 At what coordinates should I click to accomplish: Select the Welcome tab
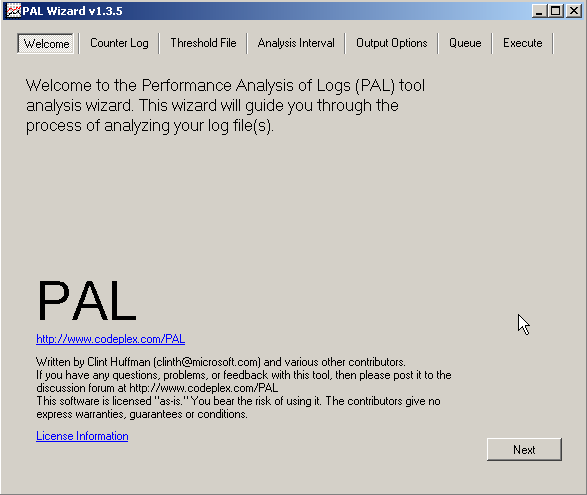46,43
